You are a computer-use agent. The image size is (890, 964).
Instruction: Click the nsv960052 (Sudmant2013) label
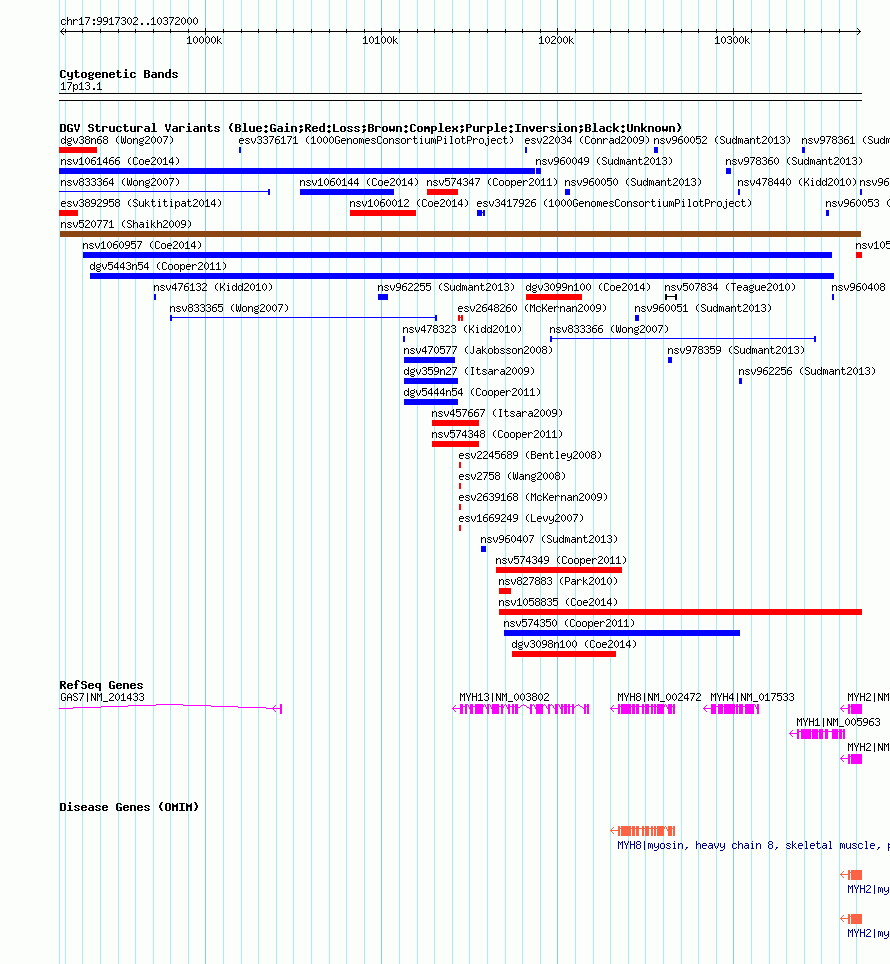pyautogui.click(x=722, y=140)
